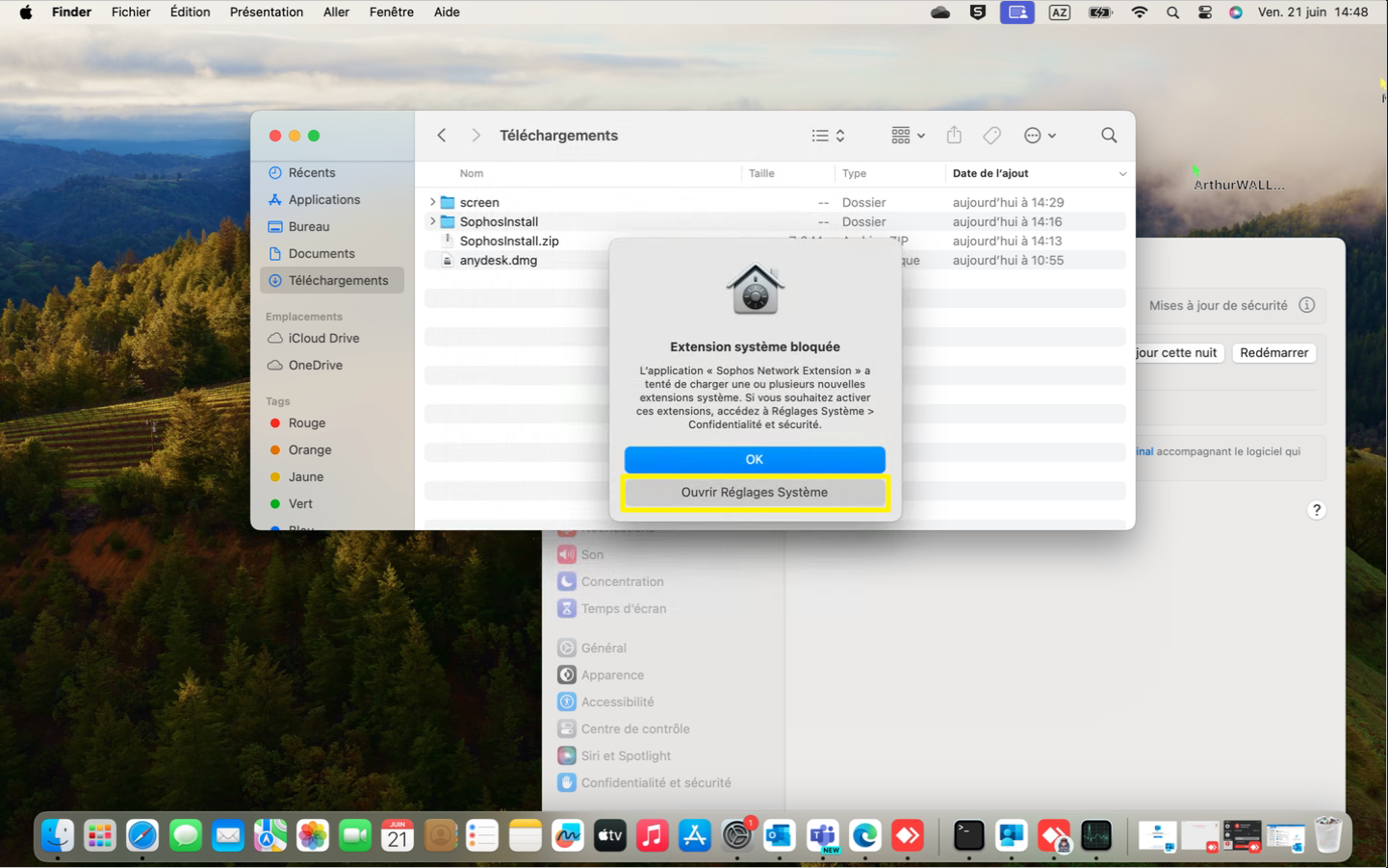Open Launchpad in the Dock
The image size is (1388, 868).
[x=100, y=836]
